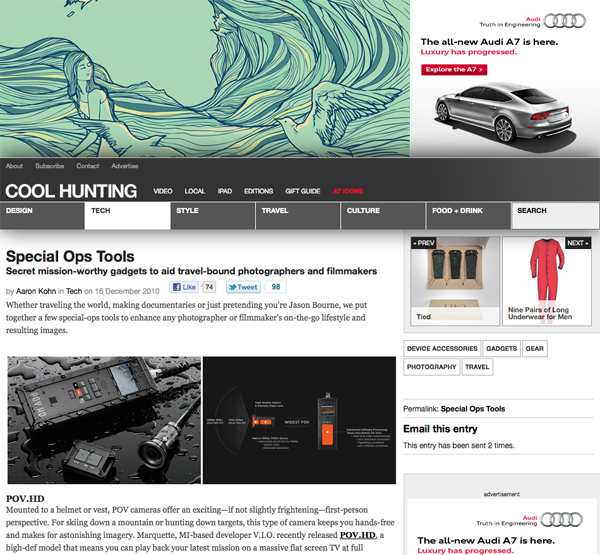Select the Device Accessories tag
The width and height of the screenshot is (600, 555).
point(441,348)
